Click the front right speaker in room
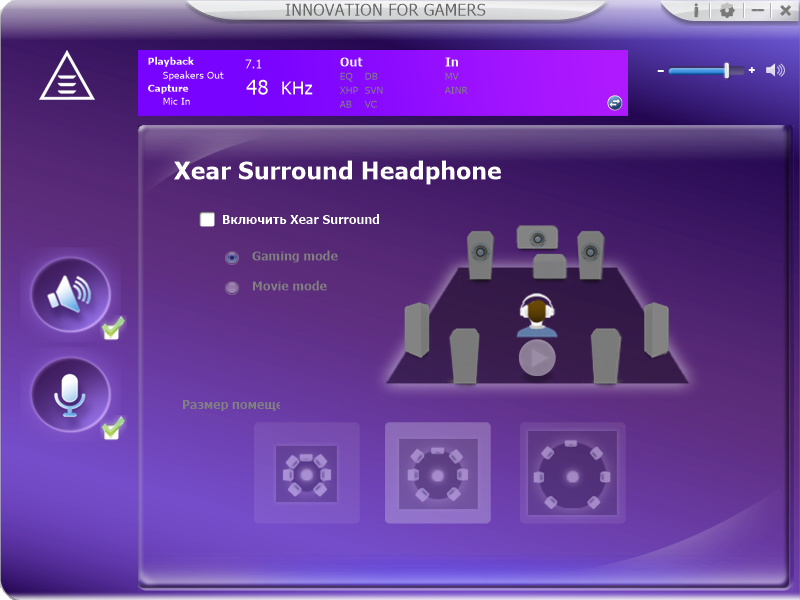This screenshot has width=800, height=600. [591, 255]
